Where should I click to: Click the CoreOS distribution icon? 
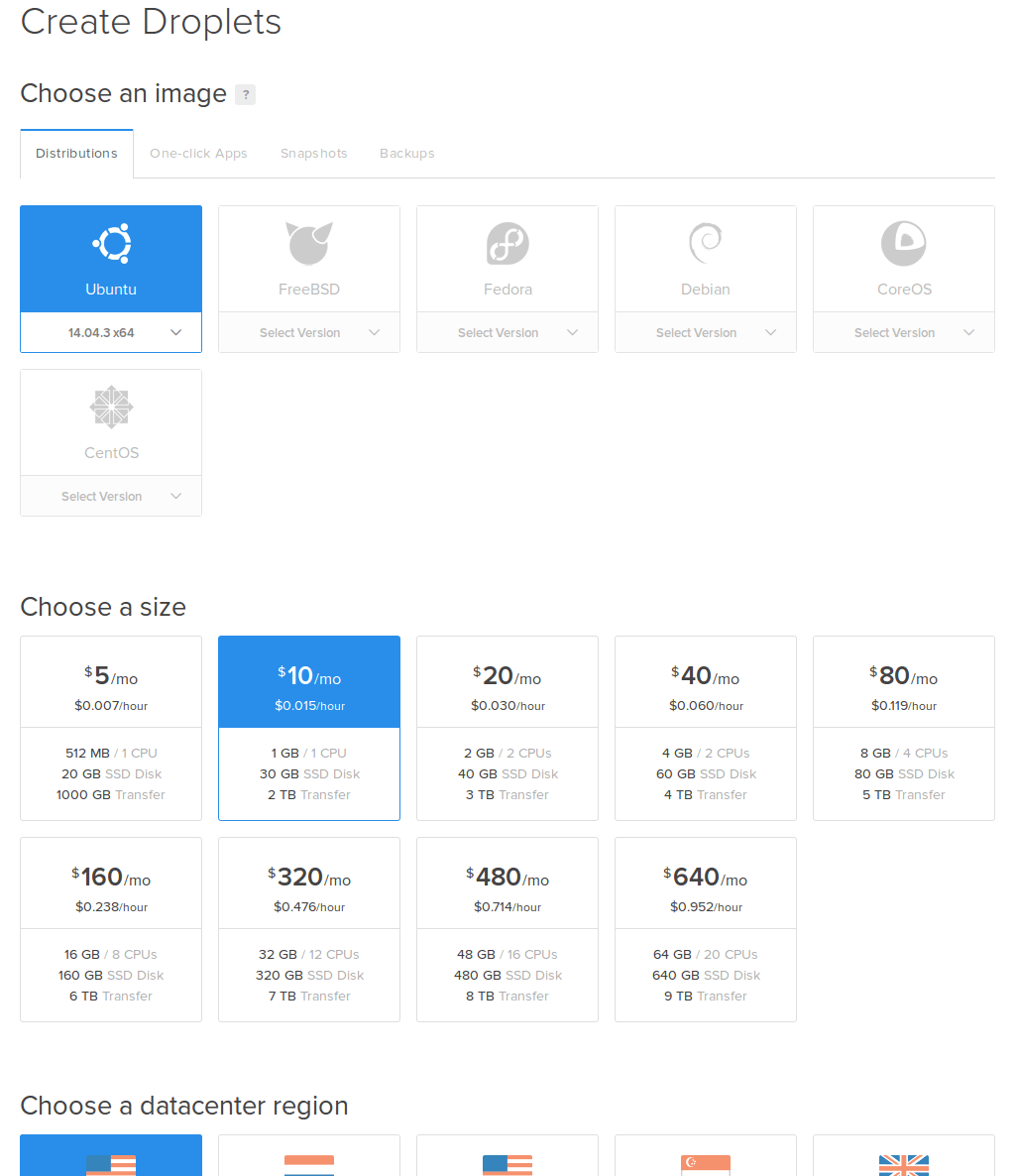903,243
